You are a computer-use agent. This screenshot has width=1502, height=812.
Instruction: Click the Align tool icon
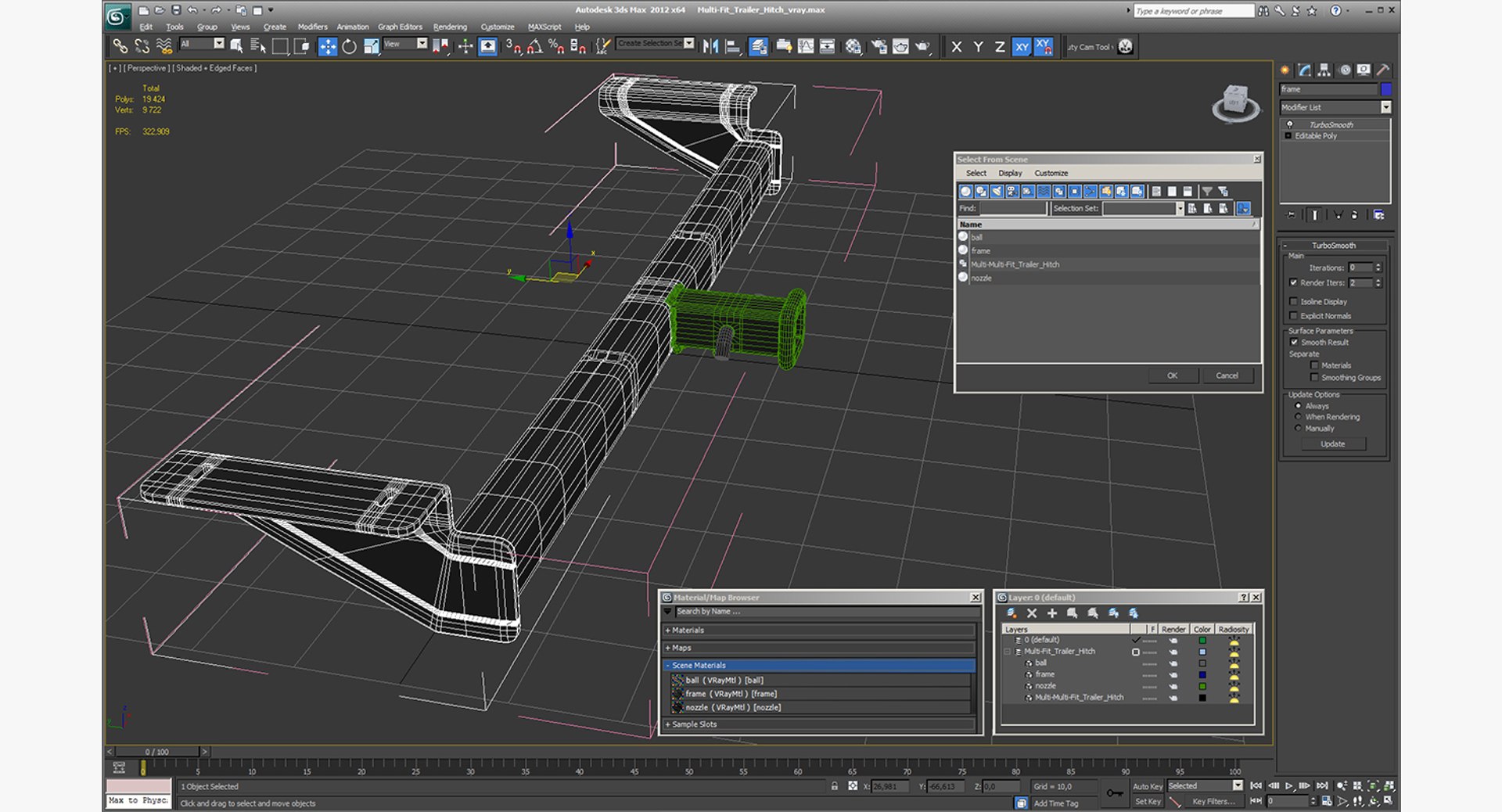(732, 46)
